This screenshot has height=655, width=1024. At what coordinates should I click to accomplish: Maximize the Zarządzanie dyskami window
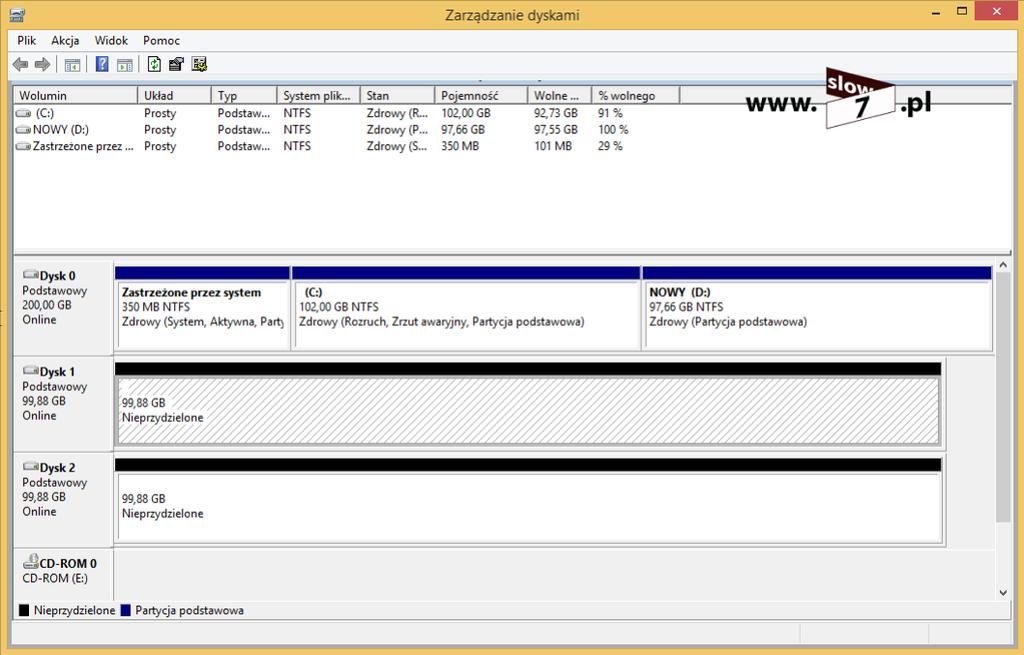pyautogui.click(x=962, y=11)
